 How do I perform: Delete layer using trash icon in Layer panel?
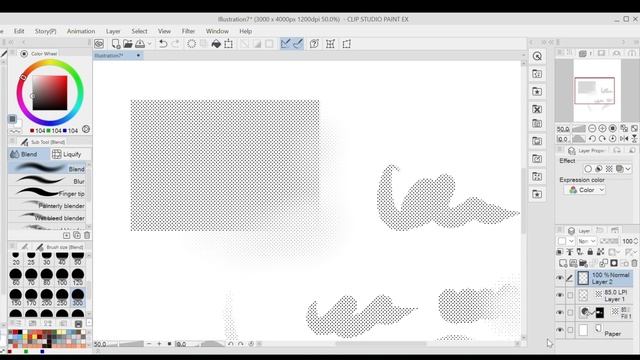(x=634, y=263)
